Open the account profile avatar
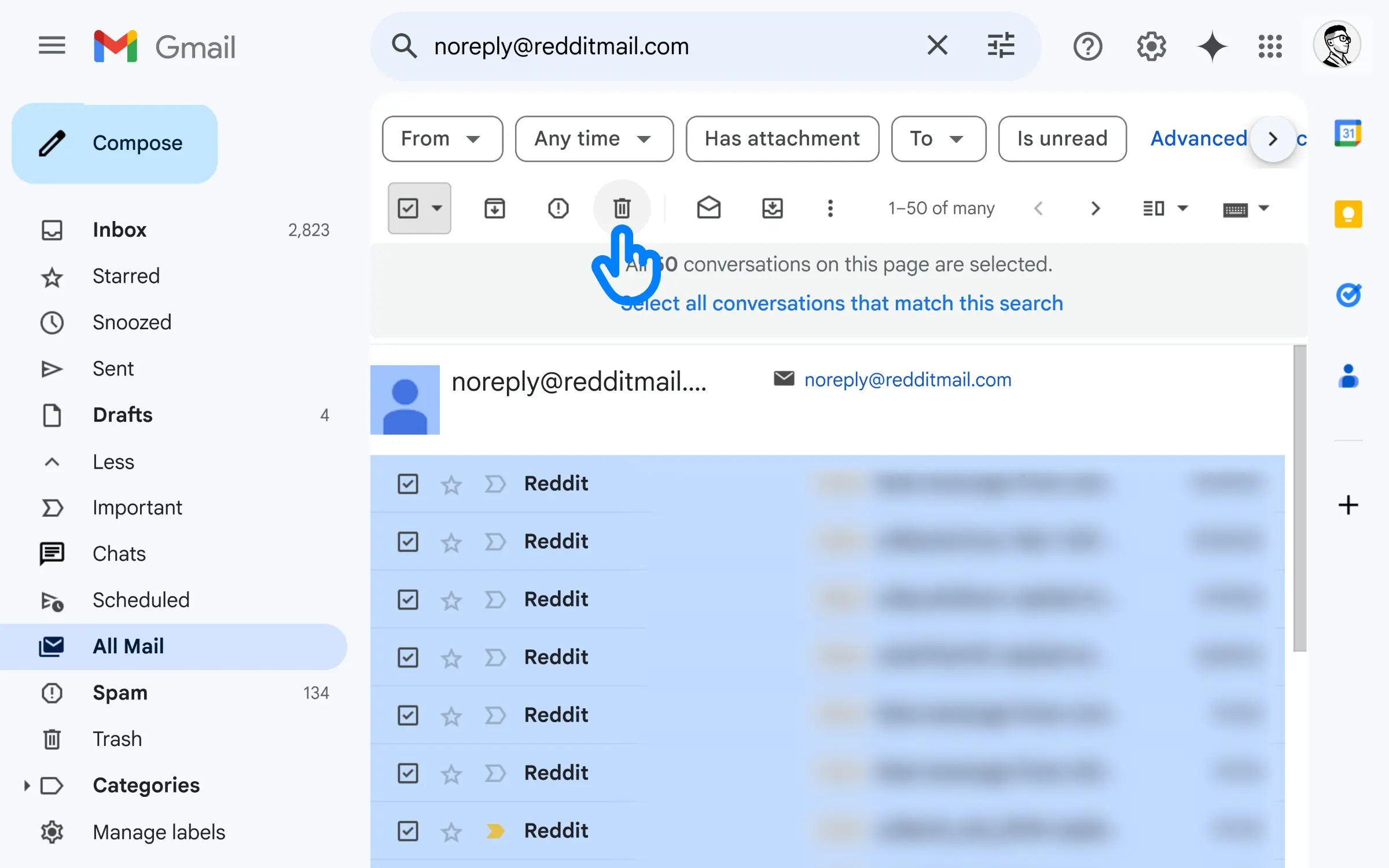Screen dimensions: 1389x868 tap(1337, 45)
